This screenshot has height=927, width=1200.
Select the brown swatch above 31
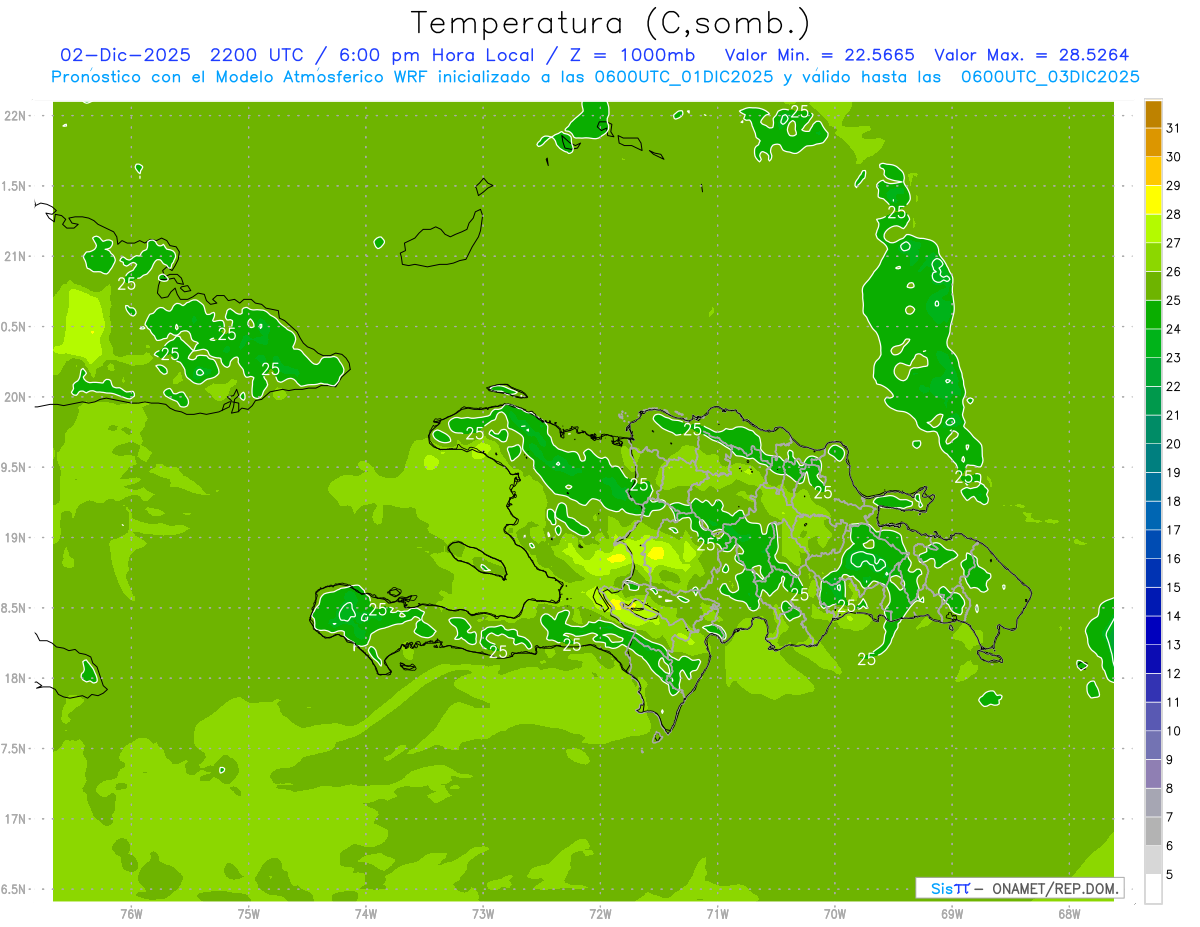[x=1153, y=114]
